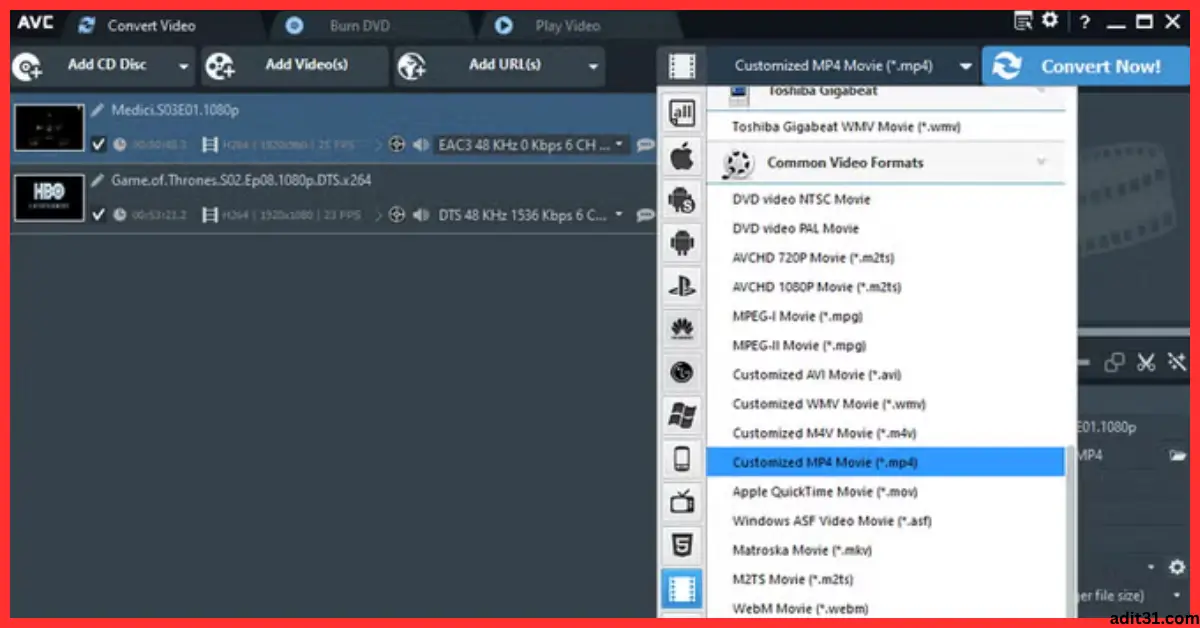Open output folder icon beside MP4
The image size is (1200, 628).
pyautogui.click(x=1177, y=455)
